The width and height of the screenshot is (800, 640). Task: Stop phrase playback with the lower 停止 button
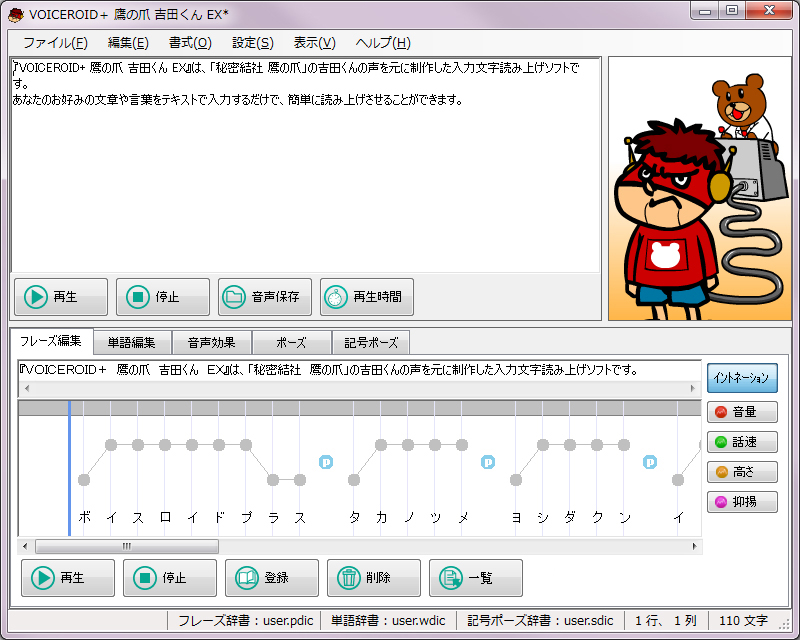(x=170, y=578)
